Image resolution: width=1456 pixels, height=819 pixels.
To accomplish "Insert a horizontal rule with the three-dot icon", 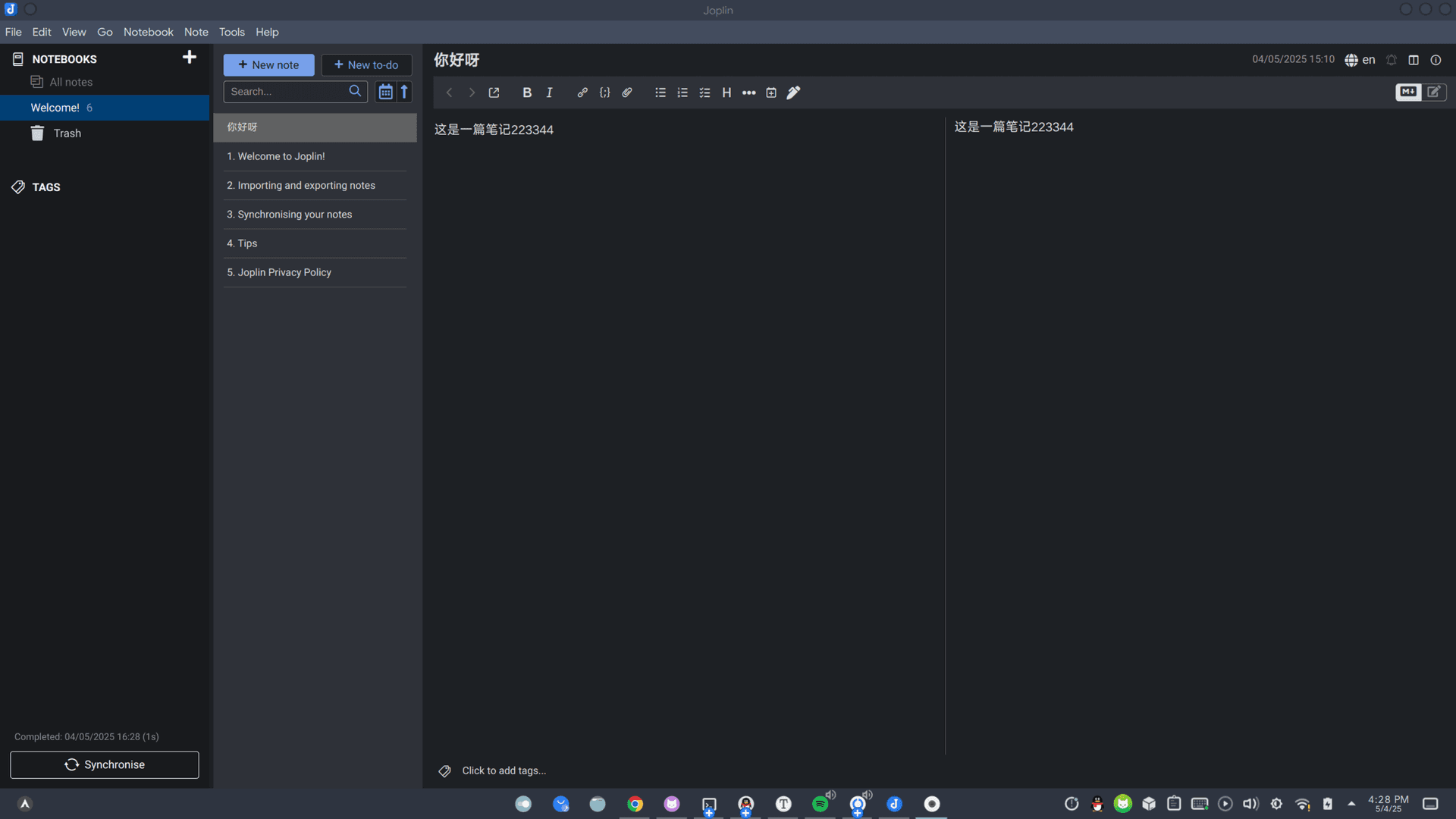I will point(749,93).
